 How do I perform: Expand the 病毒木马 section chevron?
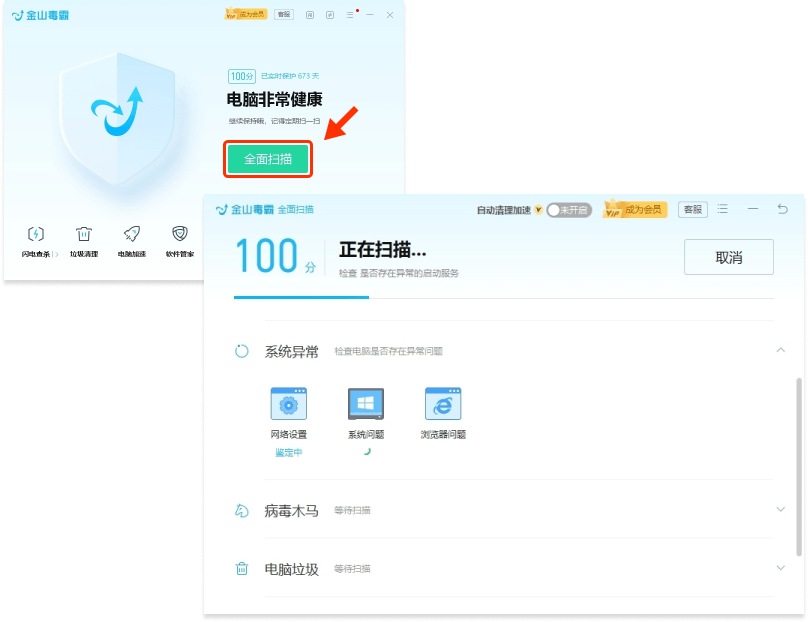click(781, 510)
